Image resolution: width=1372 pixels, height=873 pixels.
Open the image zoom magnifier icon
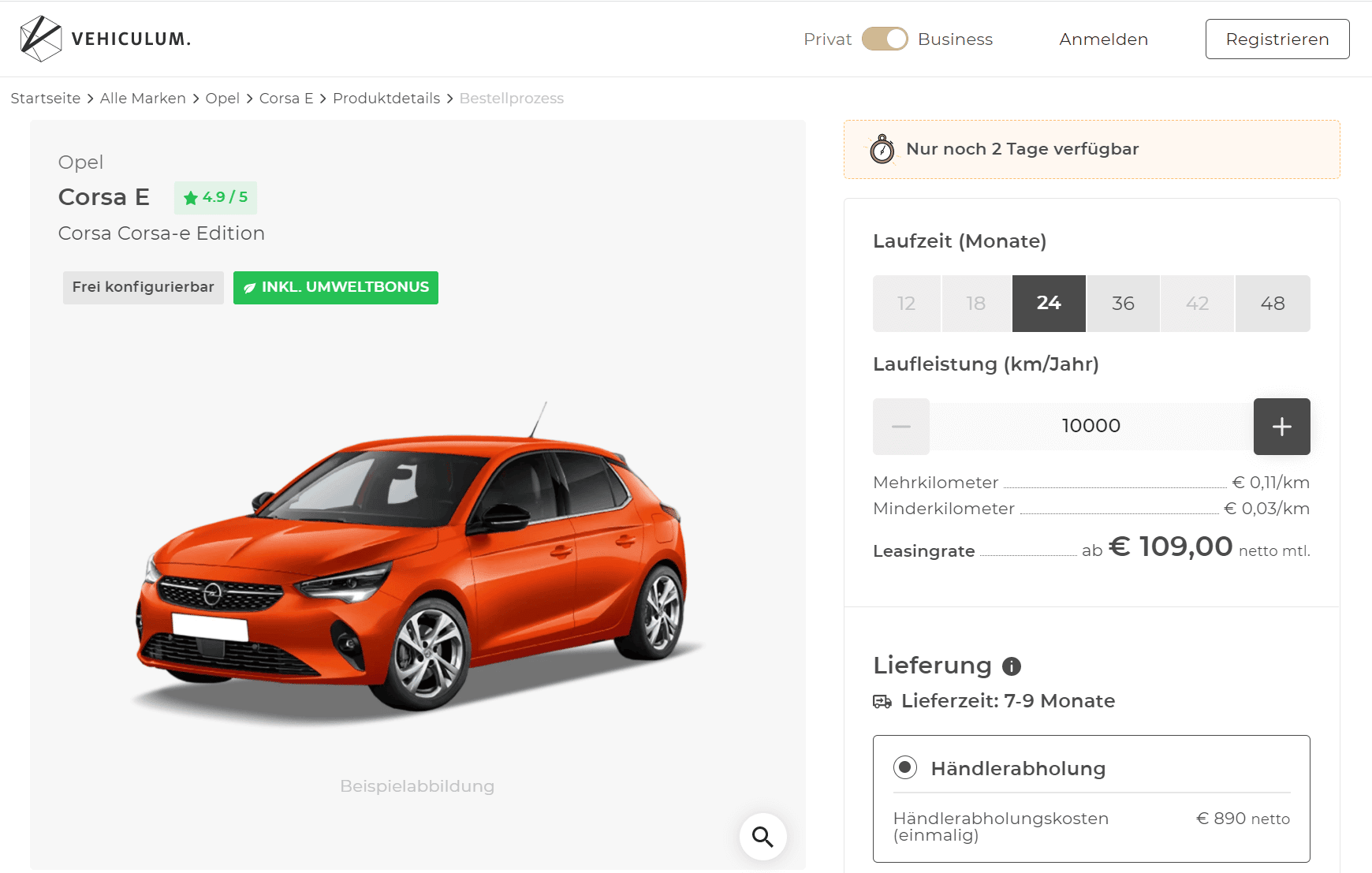(762, 836)
